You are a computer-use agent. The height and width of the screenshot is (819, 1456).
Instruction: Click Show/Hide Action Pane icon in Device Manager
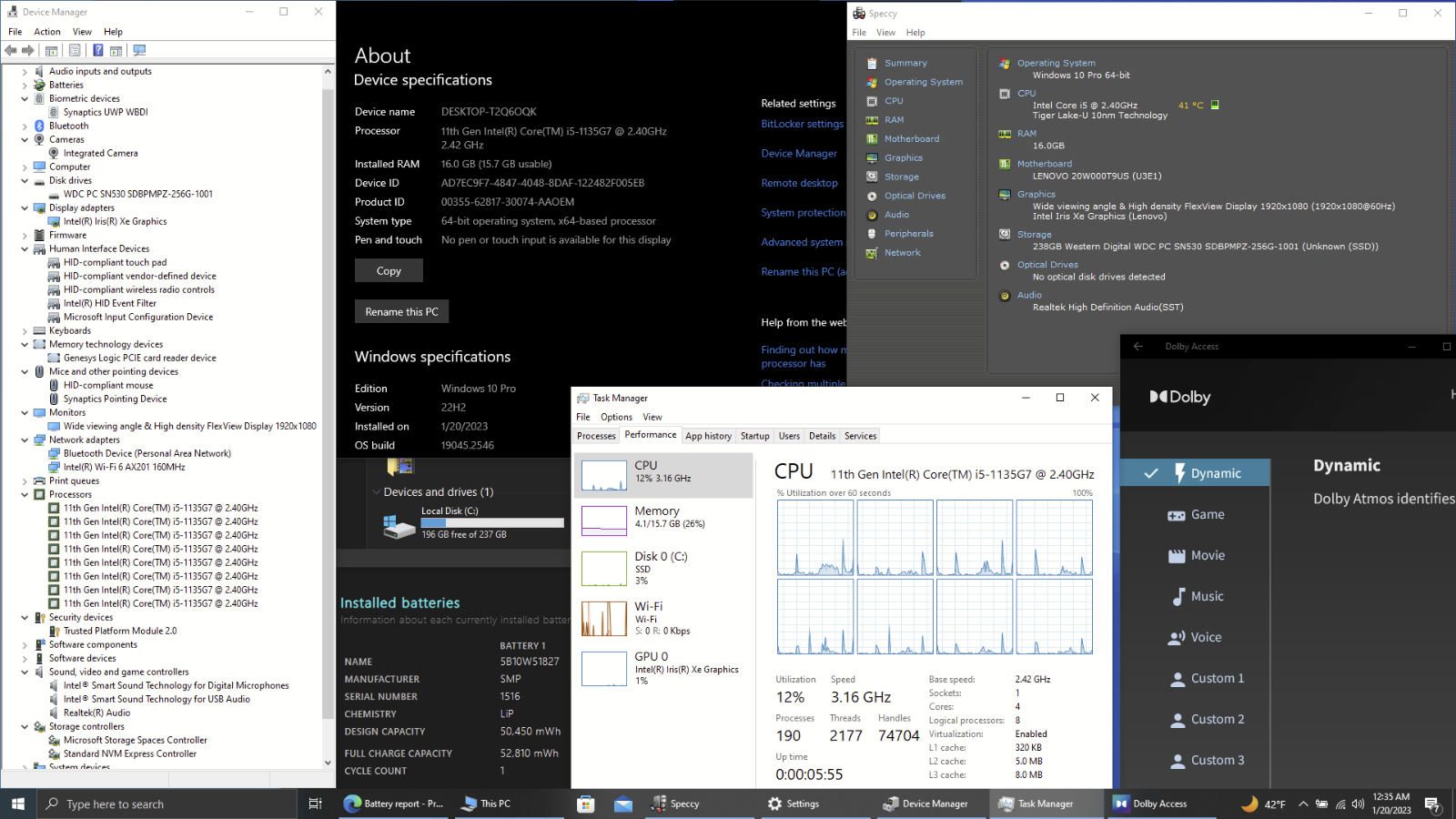(116, 50)
